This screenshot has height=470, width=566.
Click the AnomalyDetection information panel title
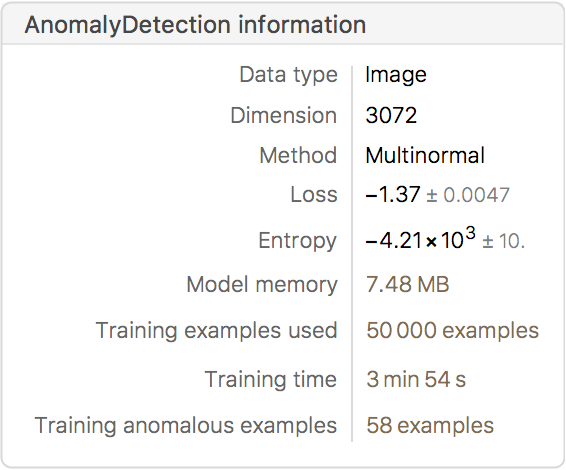195,25
